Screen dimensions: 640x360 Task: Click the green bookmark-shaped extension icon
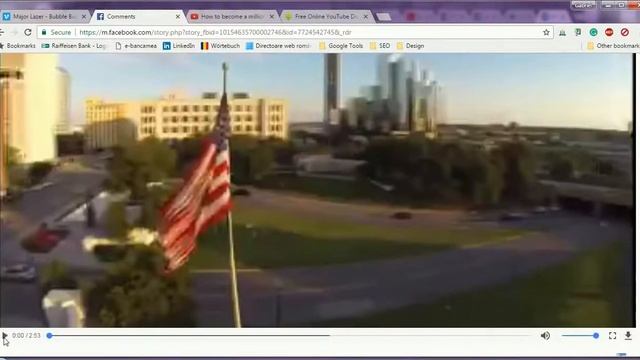pyautogui.click(x=578, y=32)
